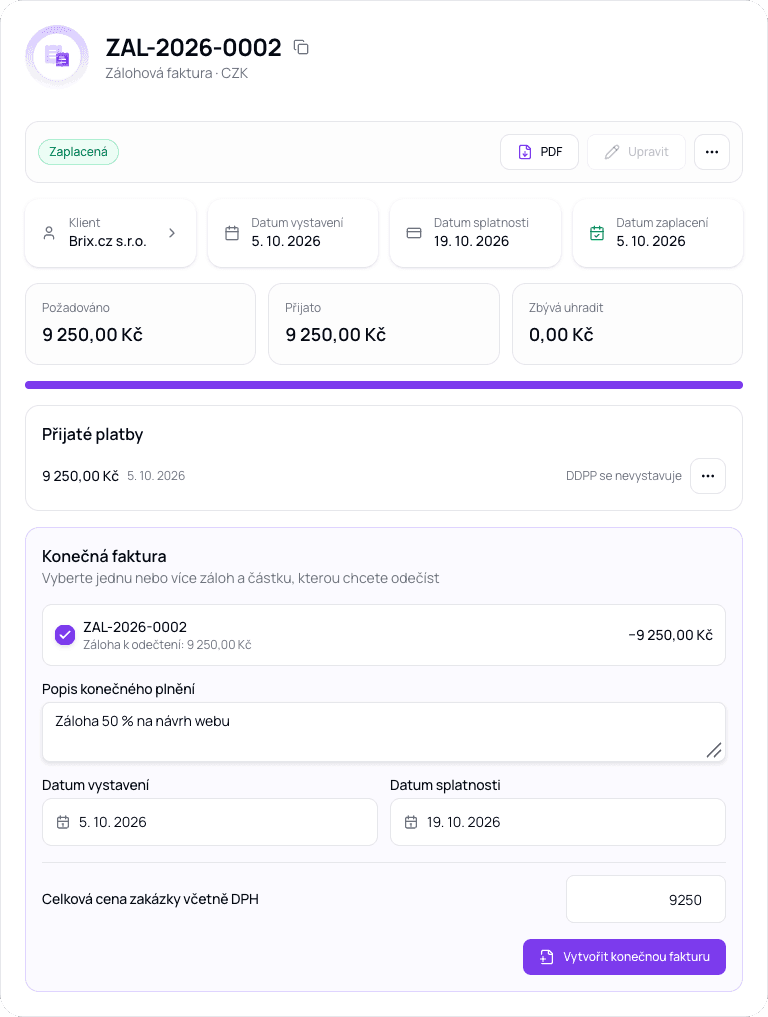This screenshot has height=1017, width=768.
Task: Click the purple payment progress bar
Action: 383,385
